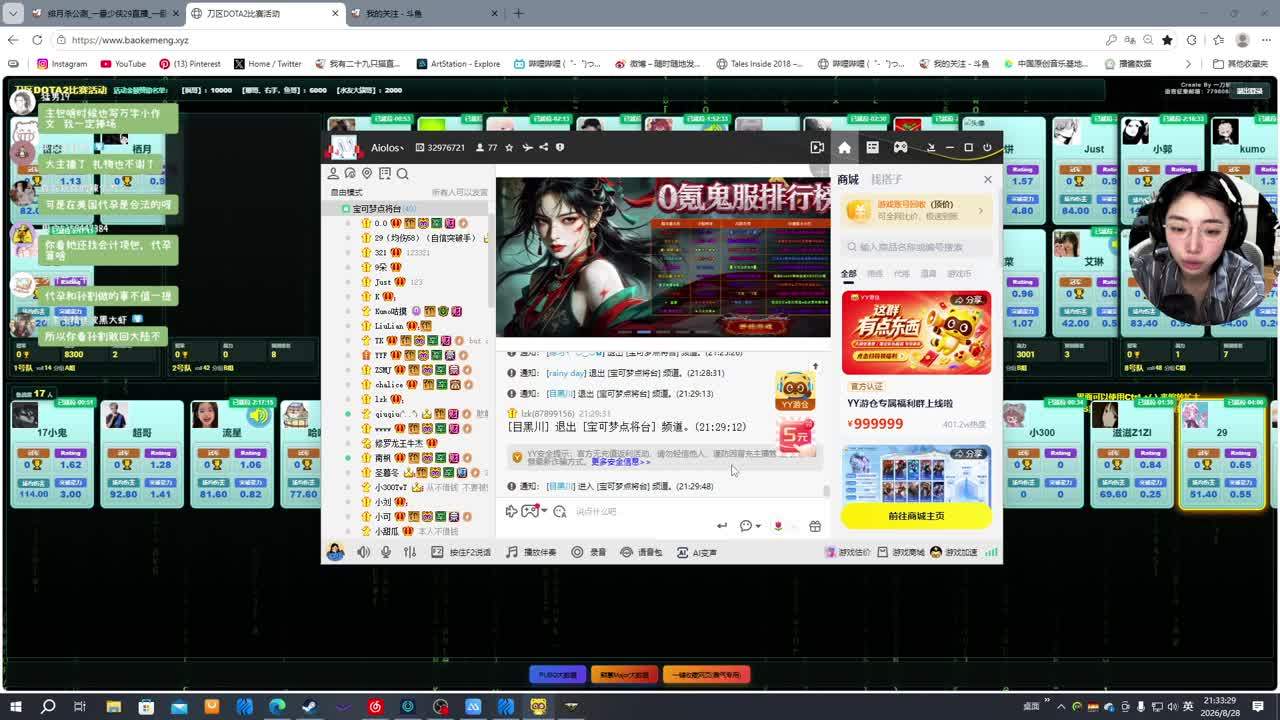
Task: Open the browser tab list dropdown
Action: 13,13
